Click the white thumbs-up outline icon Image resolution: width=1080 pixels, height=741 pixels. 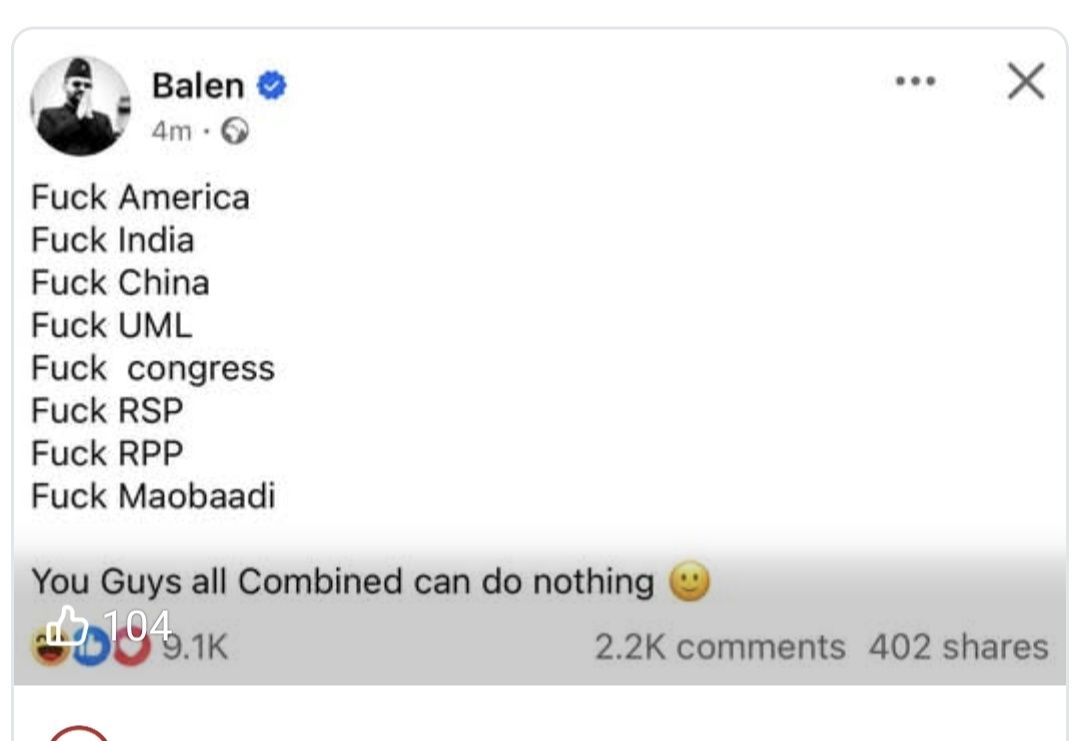[x=68, y=625]
